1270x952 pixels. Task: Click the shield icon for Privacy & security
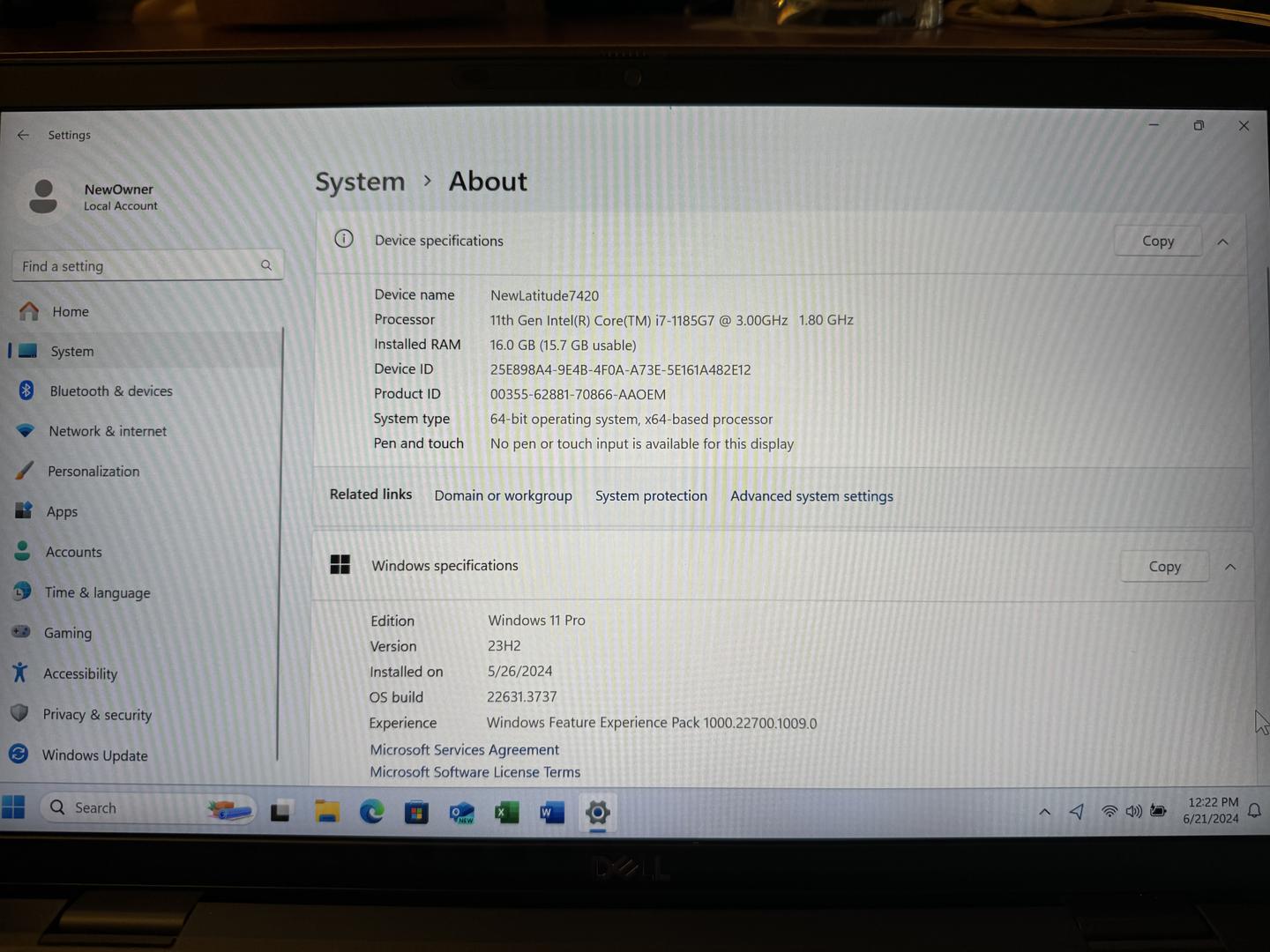(19, 712)
